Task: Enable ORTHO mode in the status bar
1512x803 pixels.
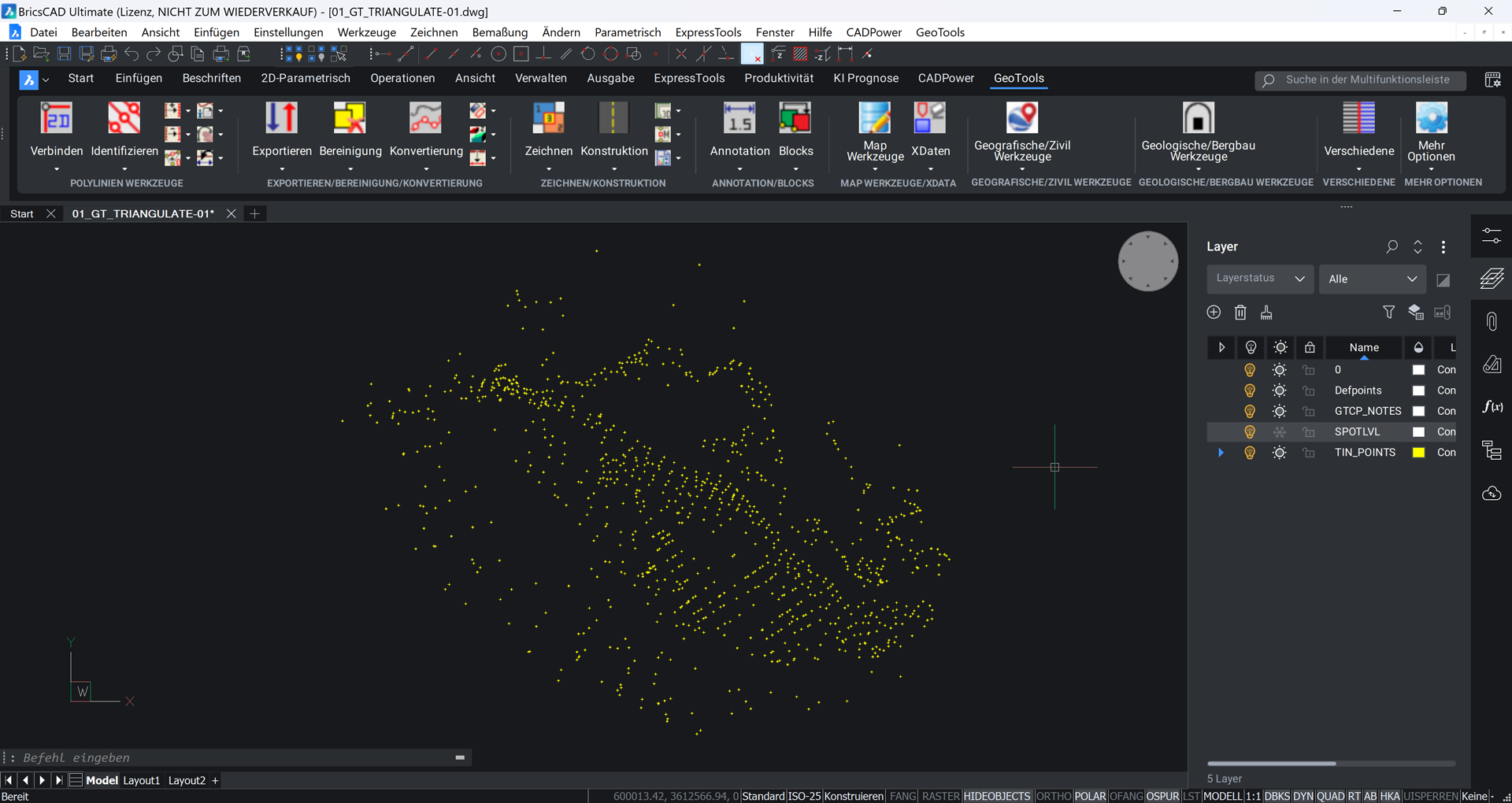Action: pyautogui.click(x=1053, y=796)
